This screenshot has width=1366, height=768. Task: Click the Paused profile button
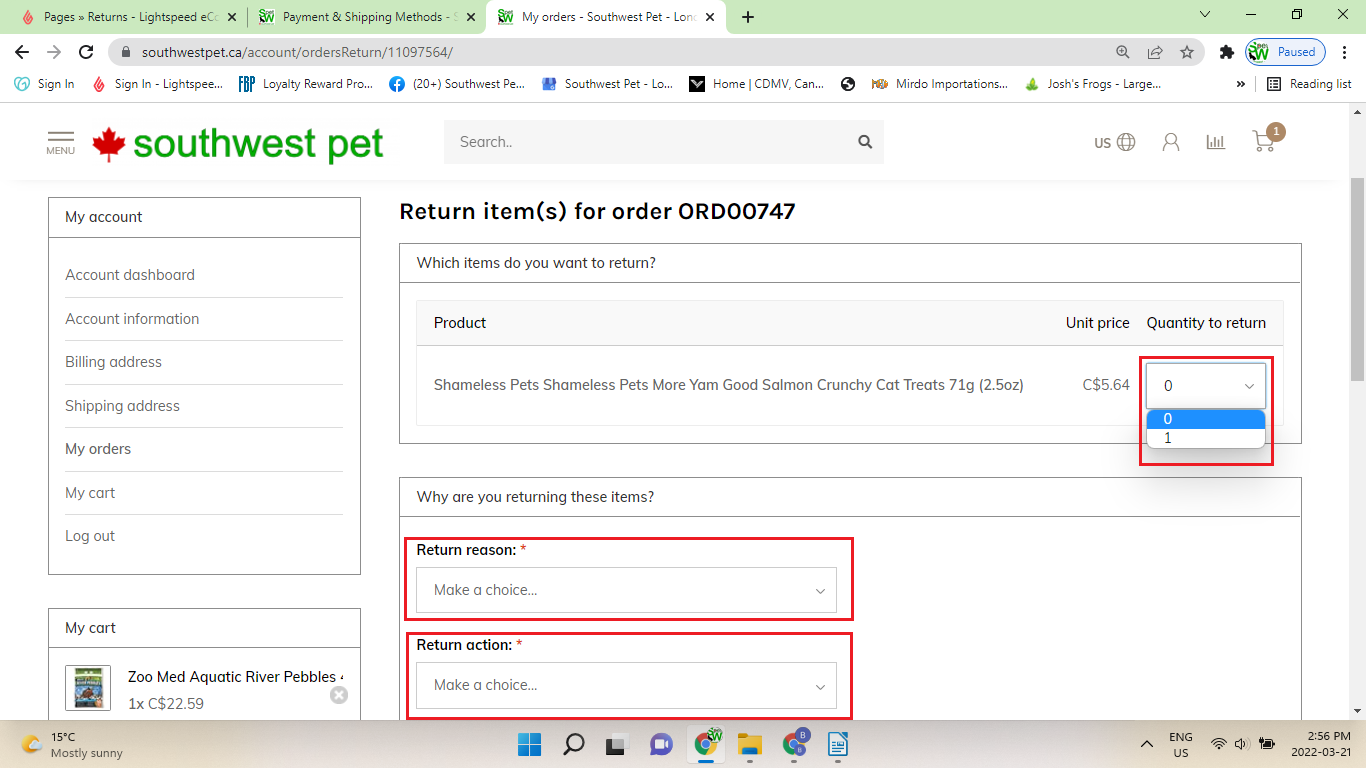tap(1285, 52)
